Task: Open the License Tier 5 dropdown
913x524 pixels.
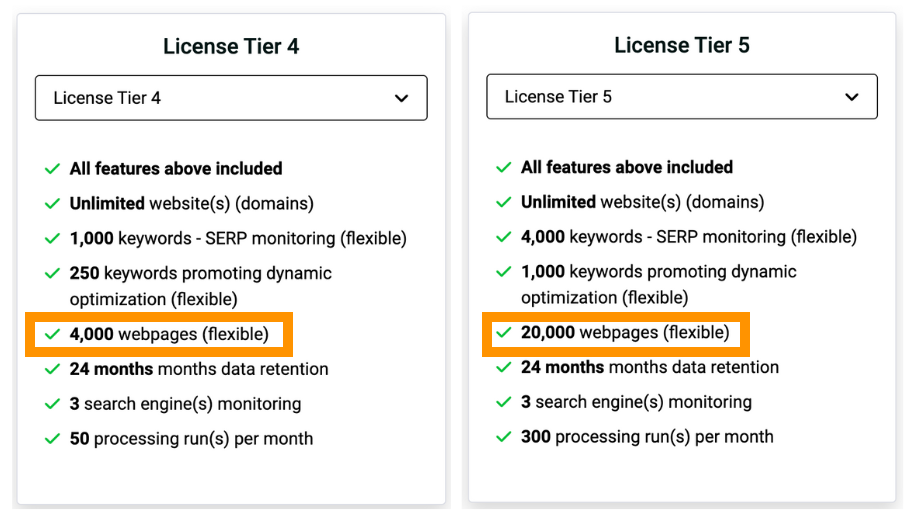Action: click(682, 97)
